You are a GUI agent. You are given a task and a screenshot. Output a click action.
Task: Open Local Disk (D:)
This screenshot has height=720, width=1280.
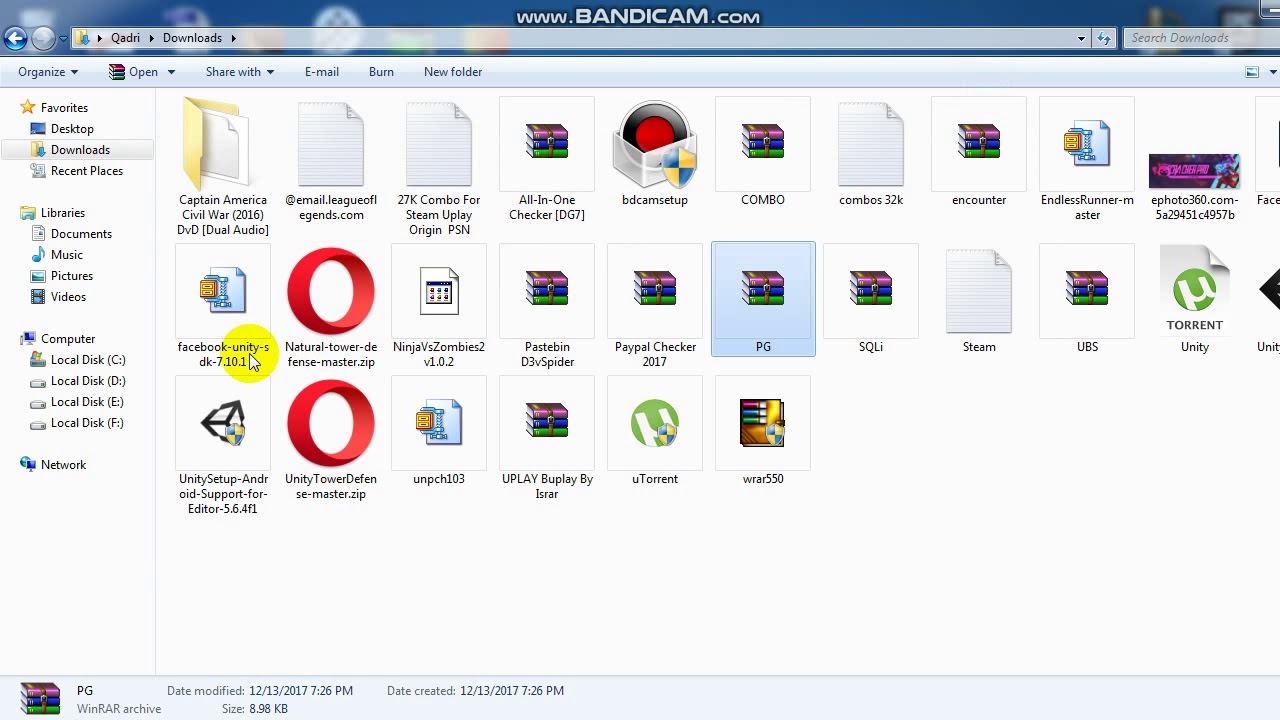click(x=88, y=381)
